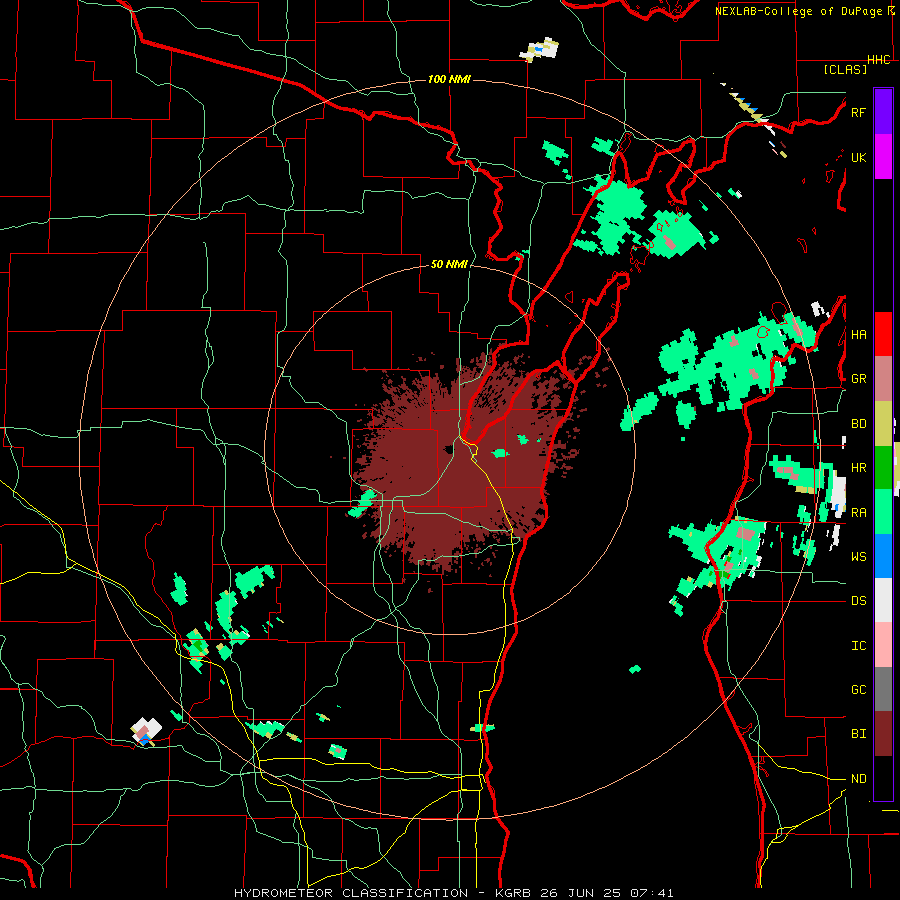Image resolution: width=900 pixels, height=900 pixels.
Task: Select the BD big drops swatch
Action: pyautogui.click(x=883, y=423)
